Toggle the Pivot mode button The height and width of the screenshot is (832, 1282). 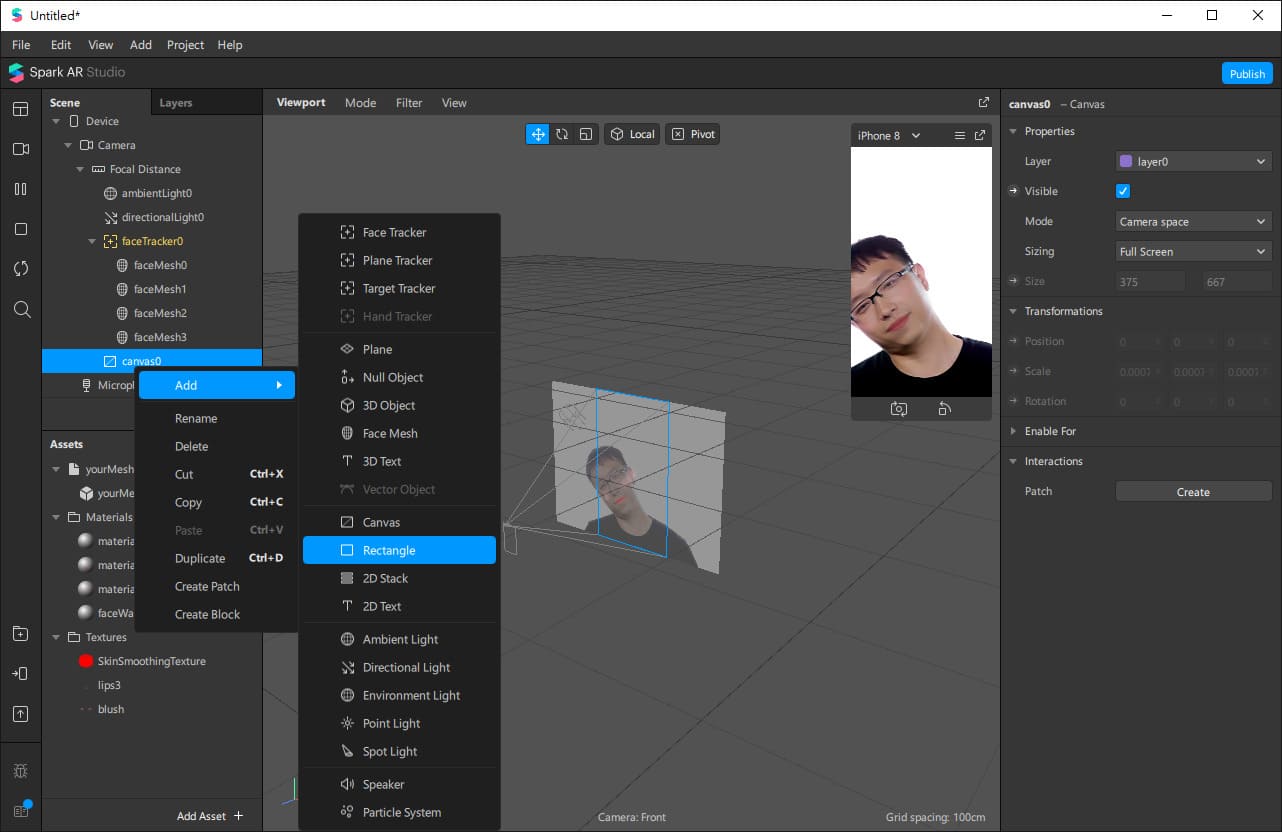pos(693,134)
